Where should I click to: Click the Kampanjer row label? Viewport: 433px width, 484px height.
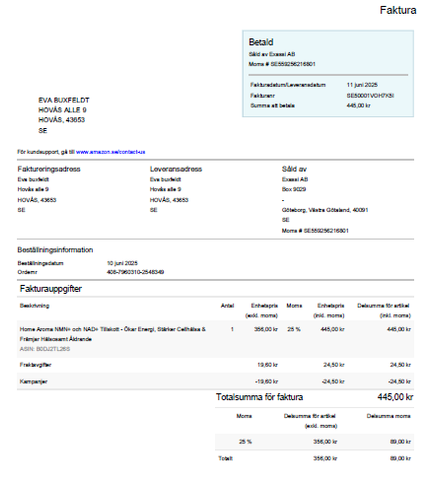click(33, 381)
